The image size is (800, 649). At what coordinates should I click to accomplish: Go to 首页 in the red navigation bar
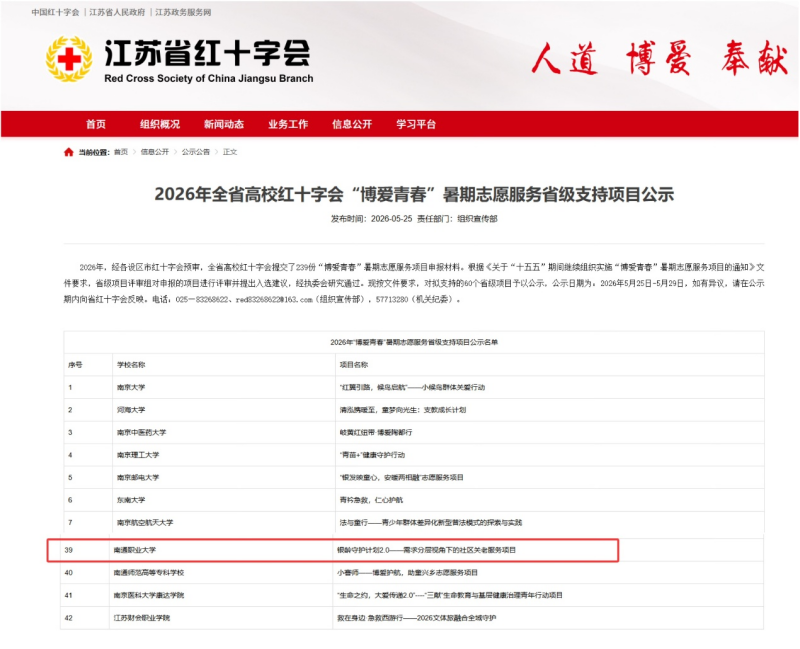click(x=96, y=124)
